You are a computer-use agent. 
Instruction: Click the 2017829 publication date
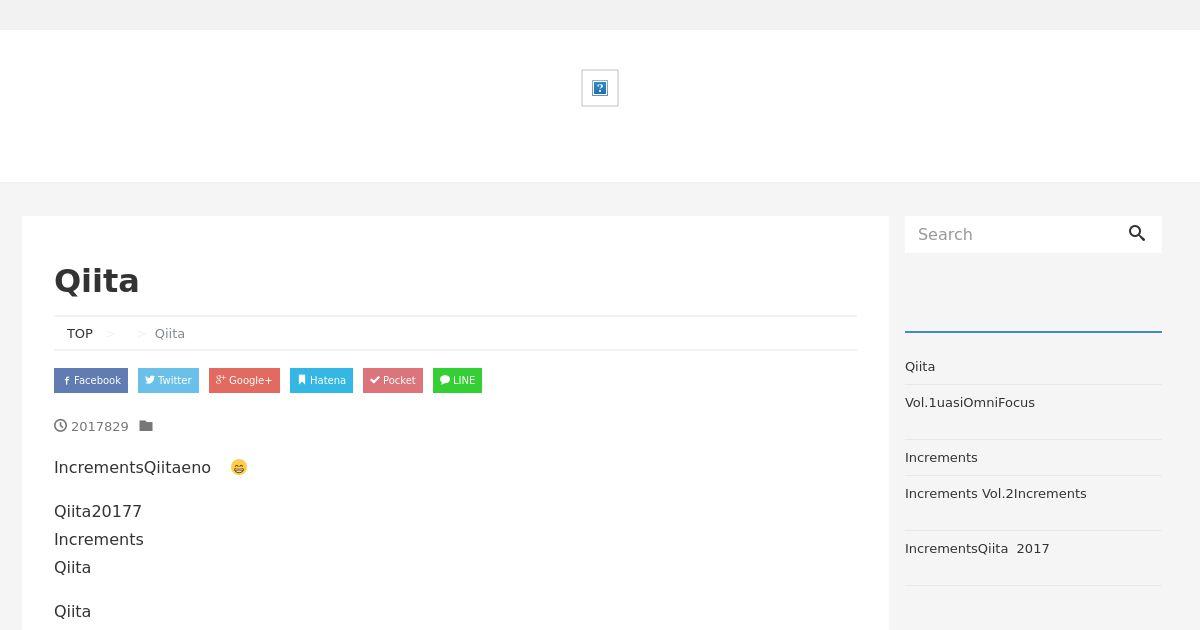click(100, 426)
